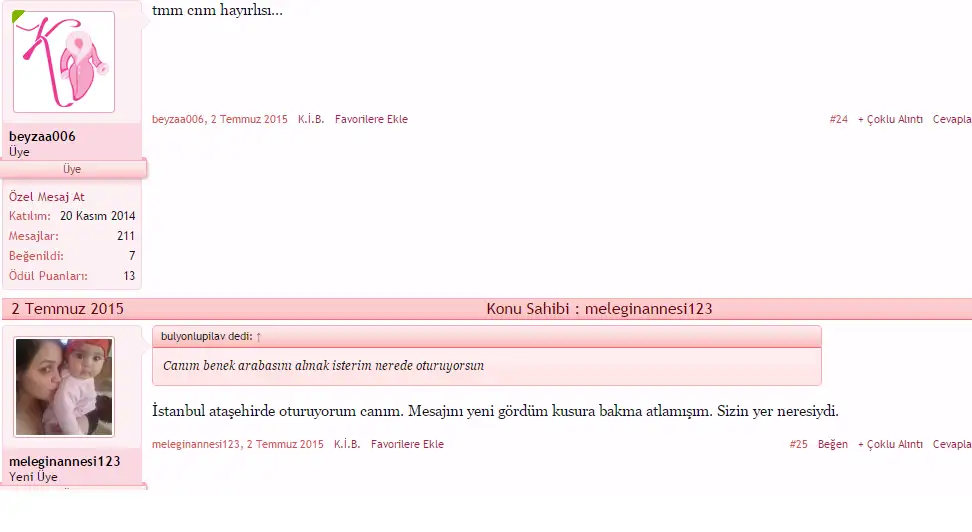Click the meleginannesi123 username in the sidebar
The width and height of the screenshot is (972, 532).
point(64,461)
